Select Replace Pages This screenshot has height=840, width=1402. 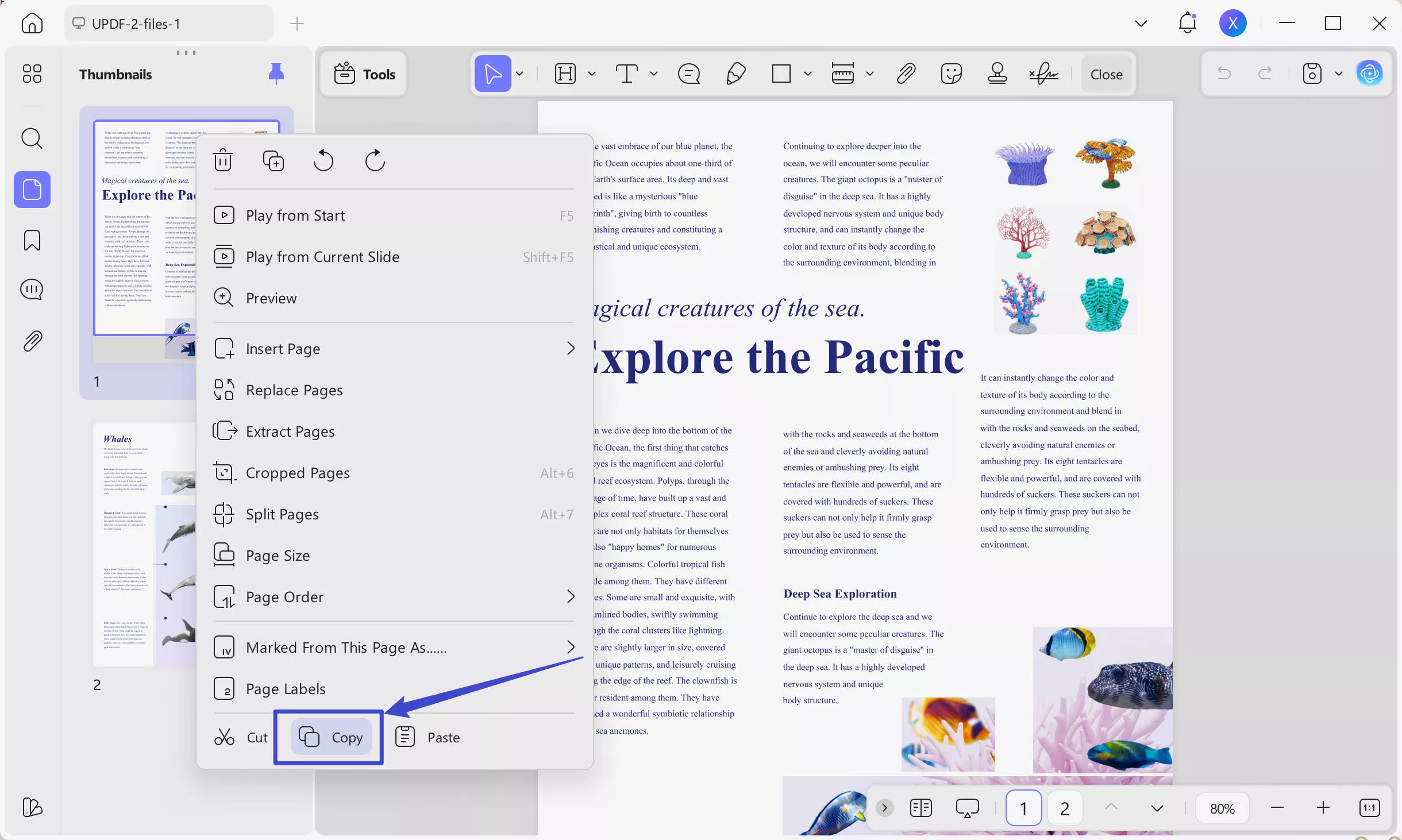coord(394,390)
